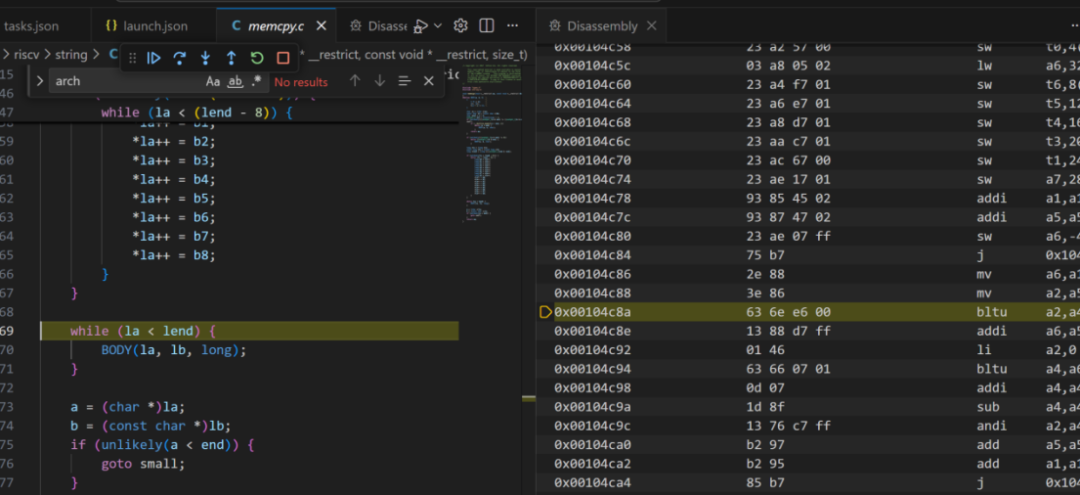
Task: Open More Actions menu of left editor group
Action: (512, 26)
